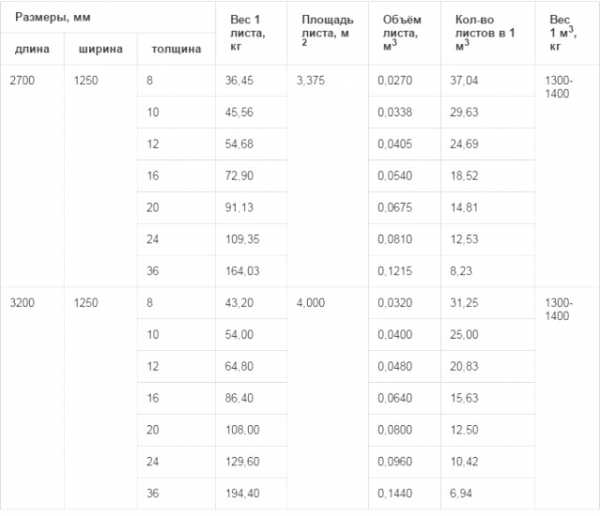The height and width of the screenshot is (516, 600).
Task: Click the volume value 0,1440
Action: [x=400, y=492]
